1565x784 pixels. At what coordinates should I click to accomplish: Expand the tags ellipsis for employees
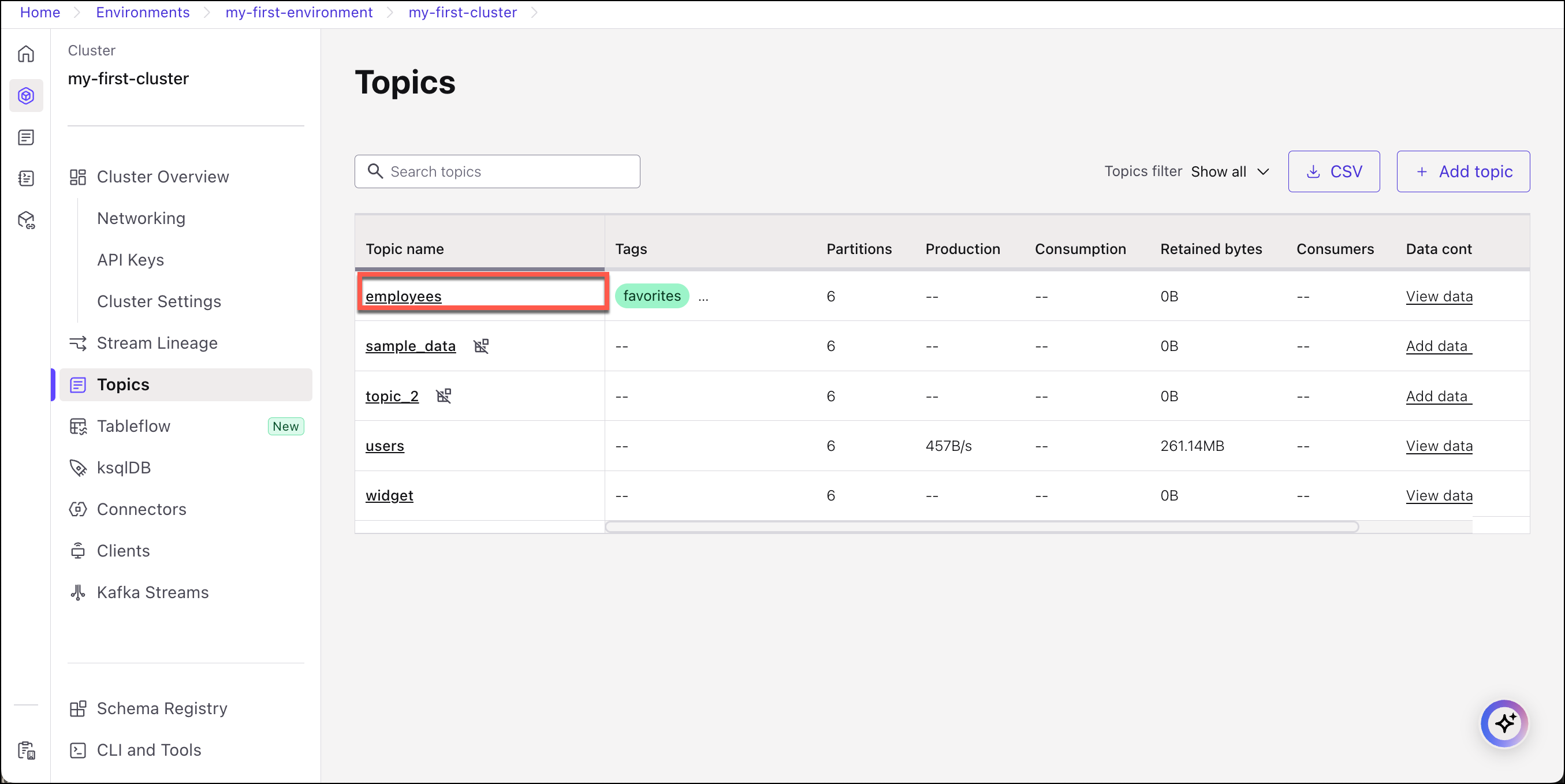pyautogui.click(x=703, y=297)
